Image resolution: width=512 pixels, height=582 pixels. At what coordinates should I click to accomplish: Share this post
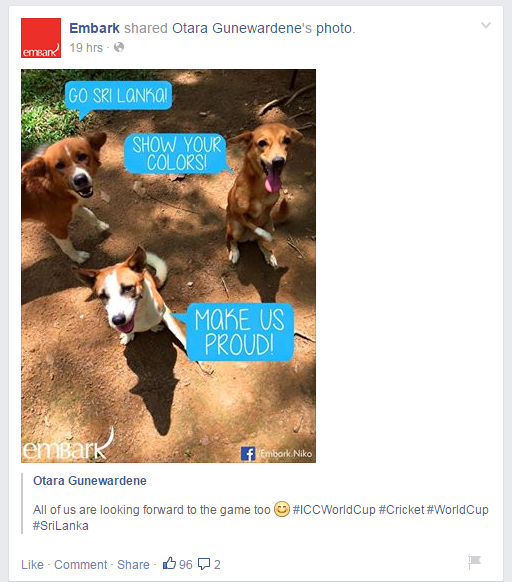(x=133, y=565)
